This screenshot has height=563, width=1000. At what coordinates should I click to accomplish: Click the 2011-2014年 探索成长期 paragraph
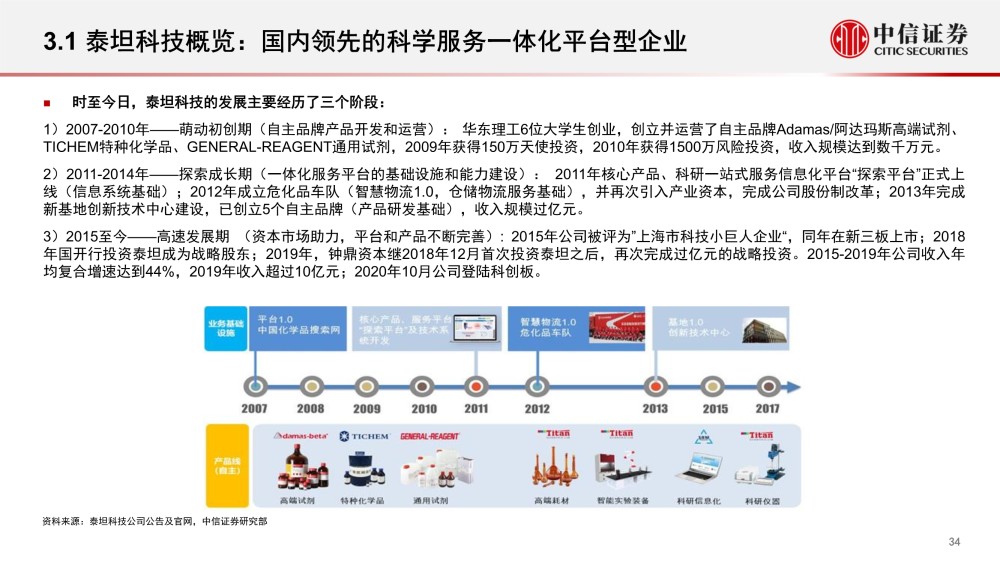tap(504, 191)
